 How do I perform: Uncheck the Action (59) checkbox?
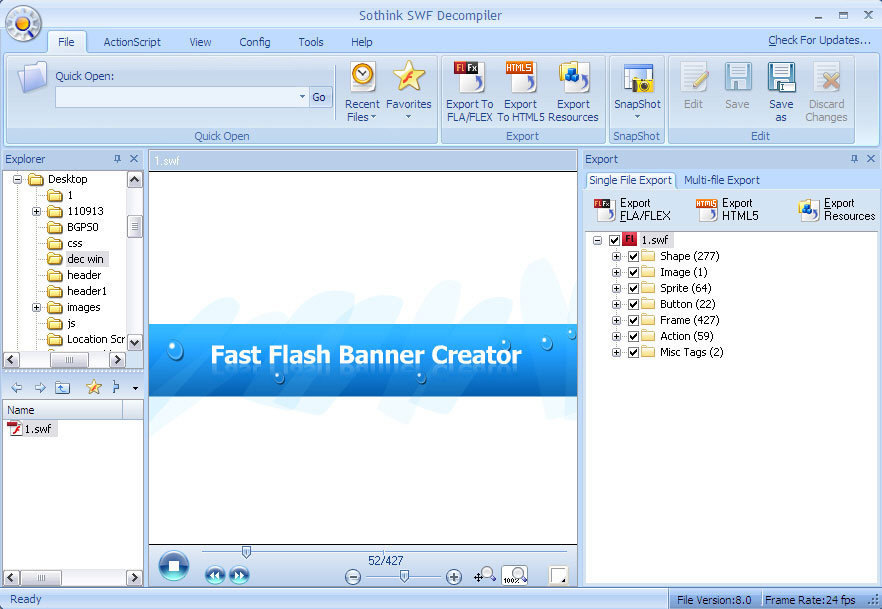click(x=633, y=336)
